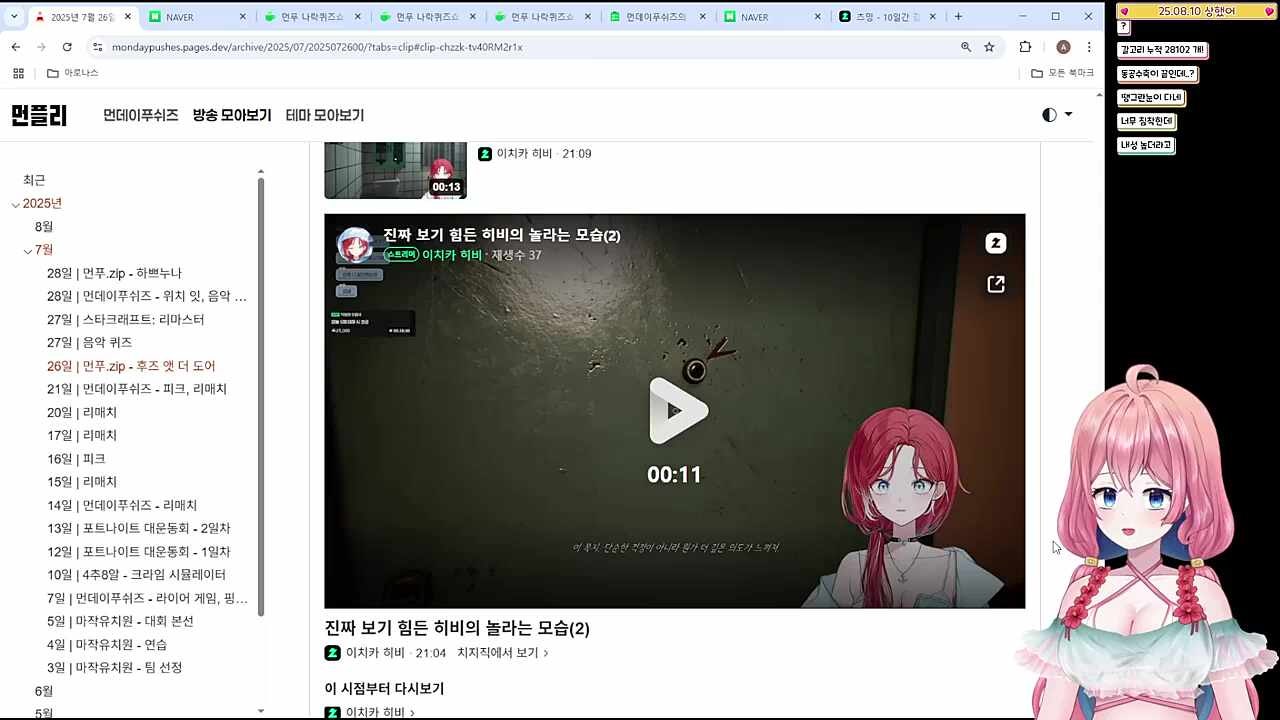
Task: Close the 즈멍 - 10일간 tab
Action: (932, 17)
